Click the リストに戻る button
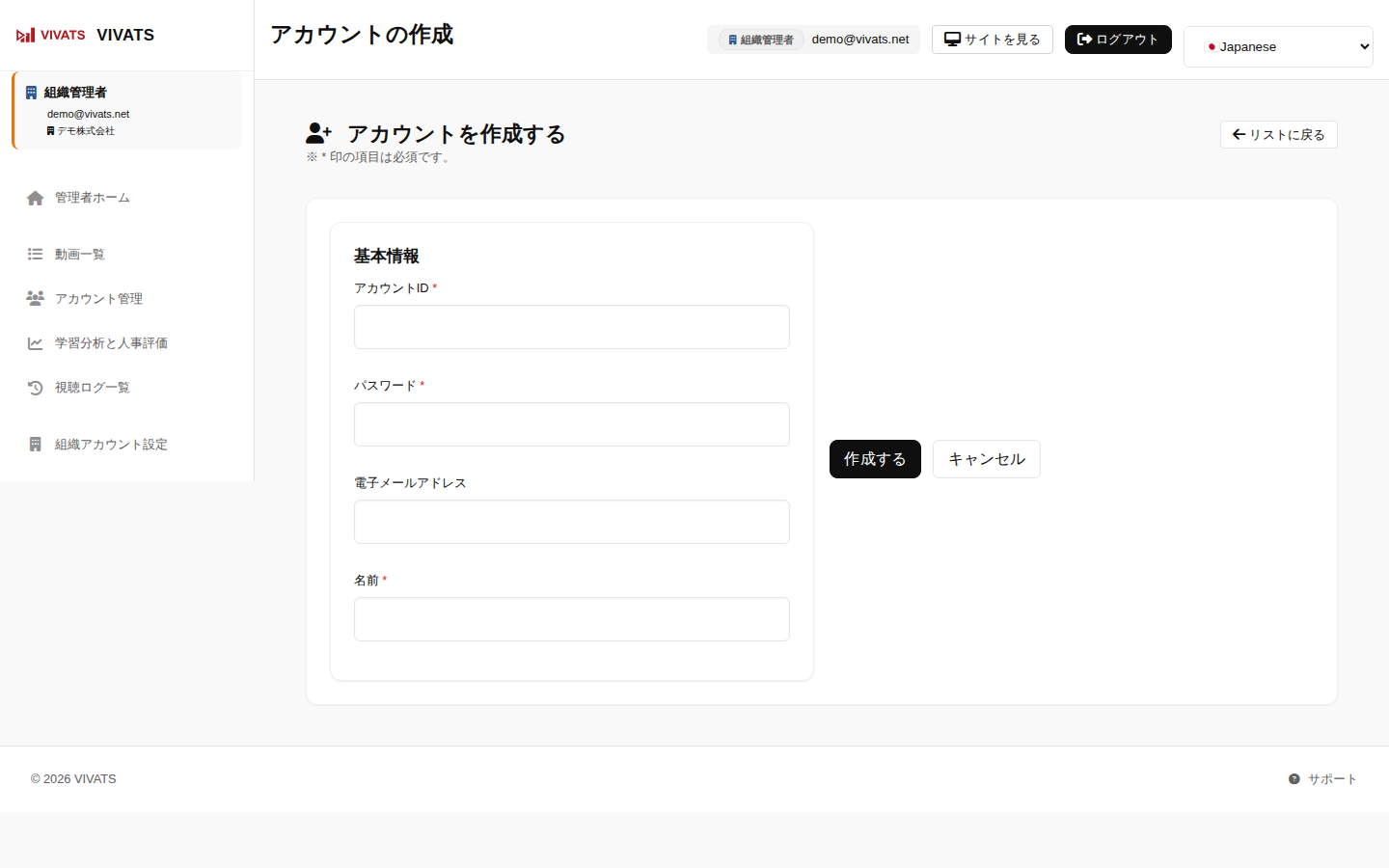The image size is (1389, 868). point(1279,135)
